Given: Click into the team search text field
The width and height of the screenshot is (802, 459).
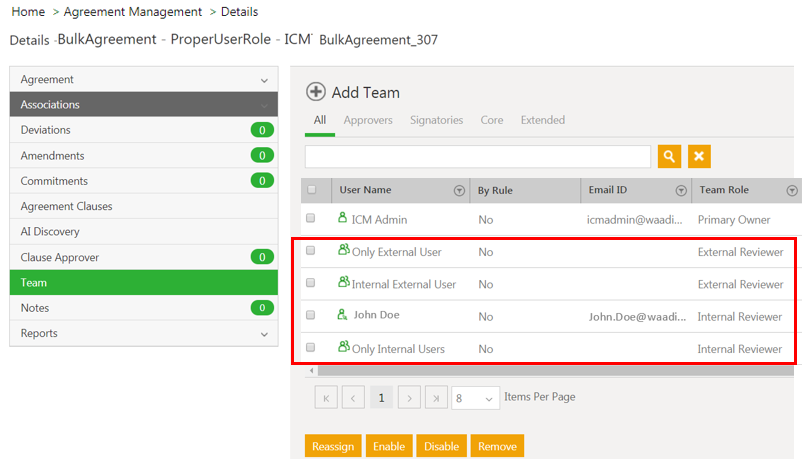Looking at the screenshot, I should [x=478, y=156].
